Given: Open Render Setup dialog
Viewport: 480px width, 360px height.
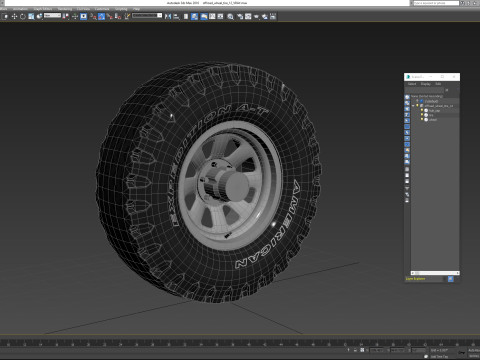Looking at the screenshot, I should tap(240, 16).
